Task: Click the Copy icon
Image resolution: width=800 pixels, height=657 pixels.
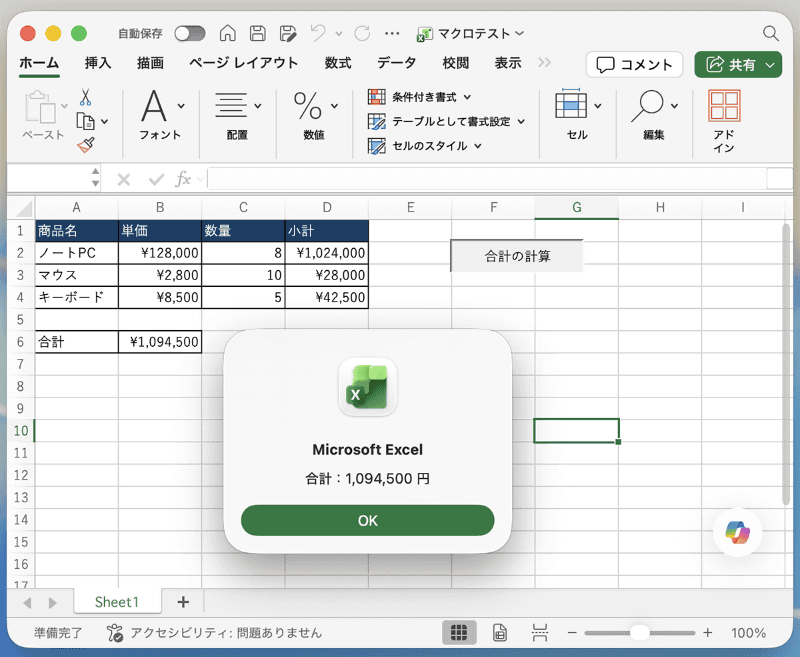Action: tap(85, 121)
